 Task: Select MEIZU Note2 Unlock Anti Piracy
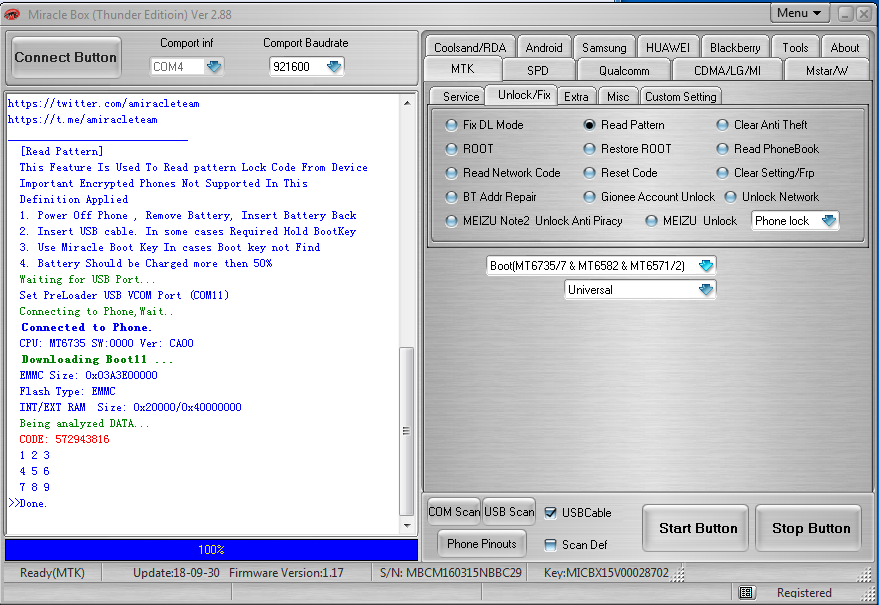point(451,221)
